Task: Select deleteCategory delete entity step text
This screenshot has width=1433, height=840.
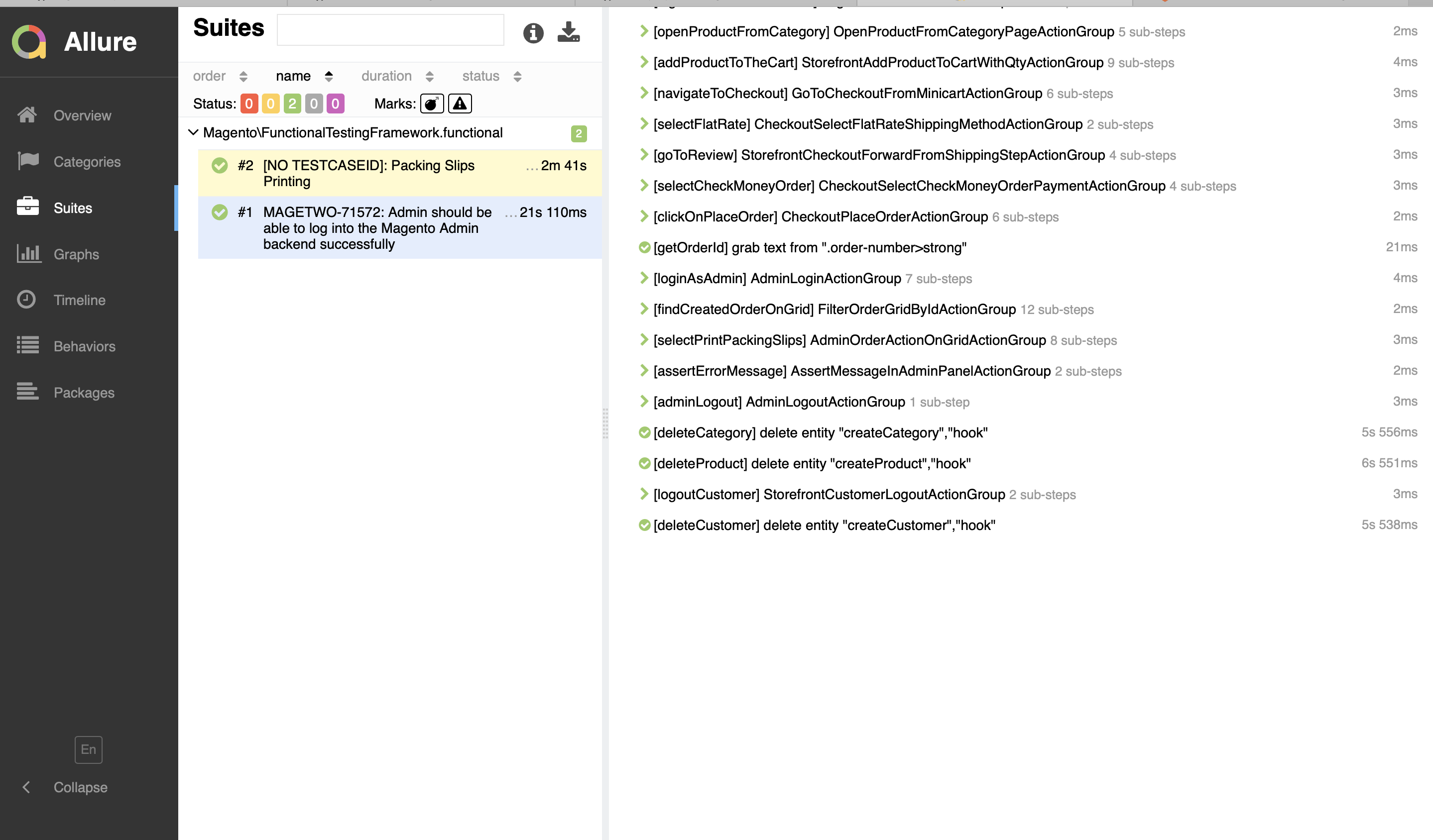Action: pos(821,432)
